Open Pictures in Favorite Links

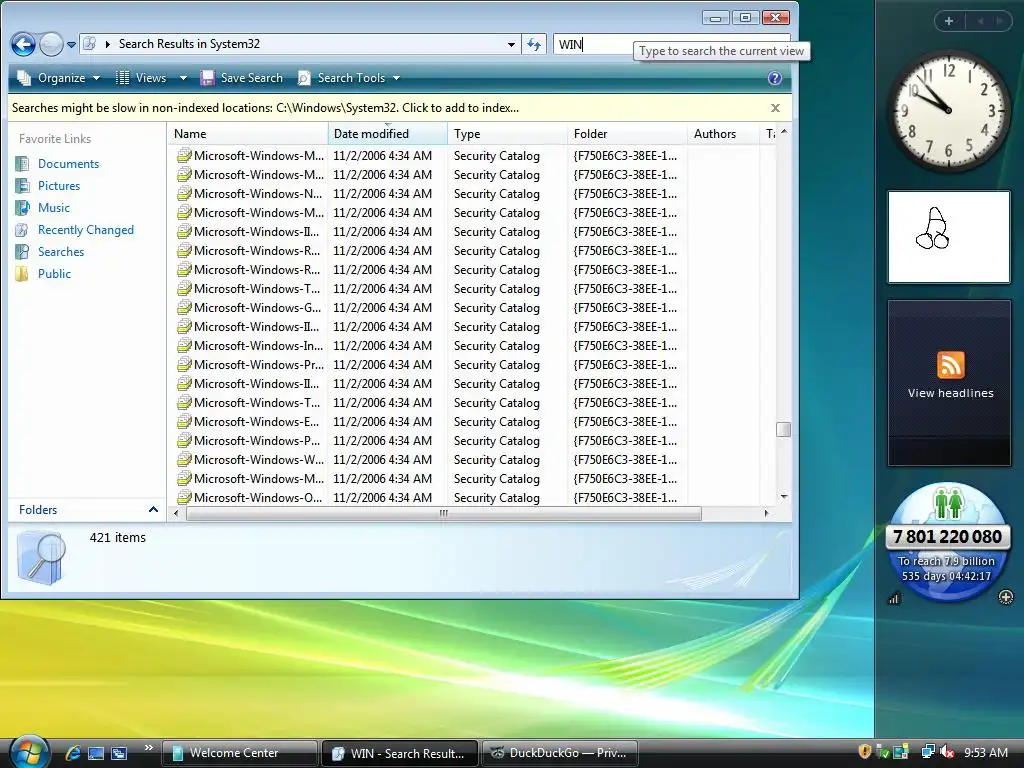[59, 186]
